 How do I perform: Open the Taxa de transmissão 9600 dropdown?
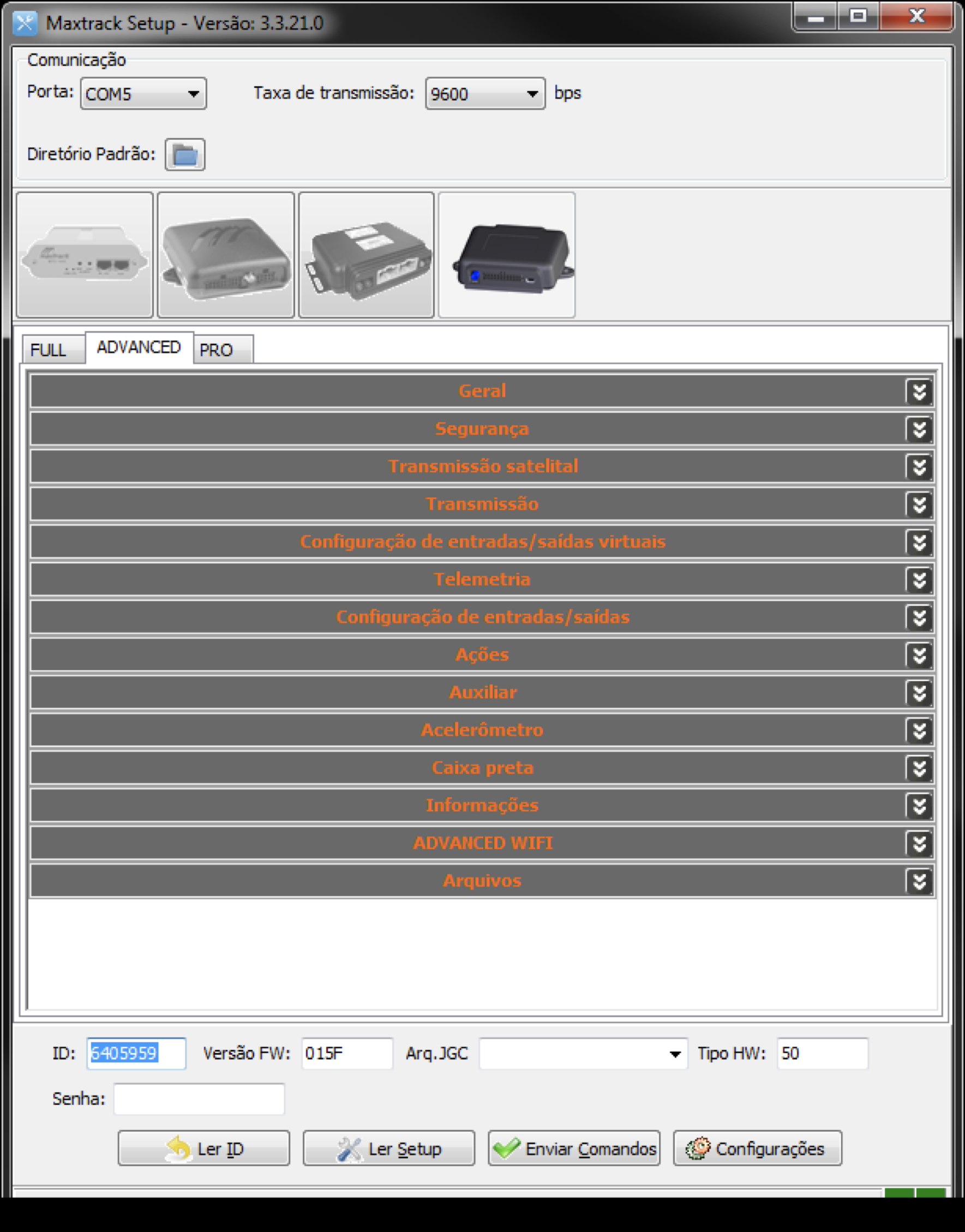pyautogui.click(x=486, y=94)
